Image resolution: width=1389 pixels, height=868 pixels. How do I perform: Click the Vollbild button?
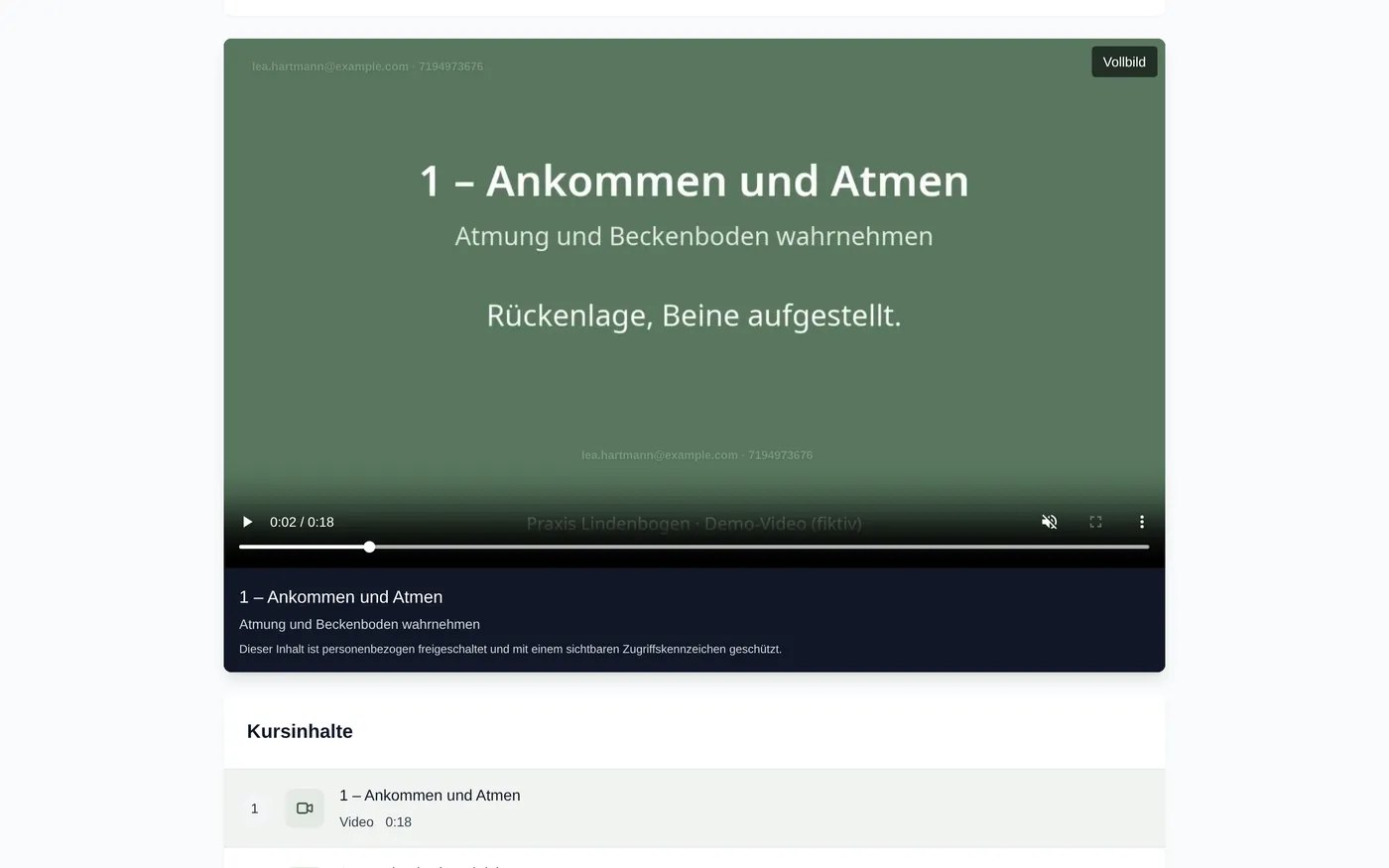[1124, 62]
